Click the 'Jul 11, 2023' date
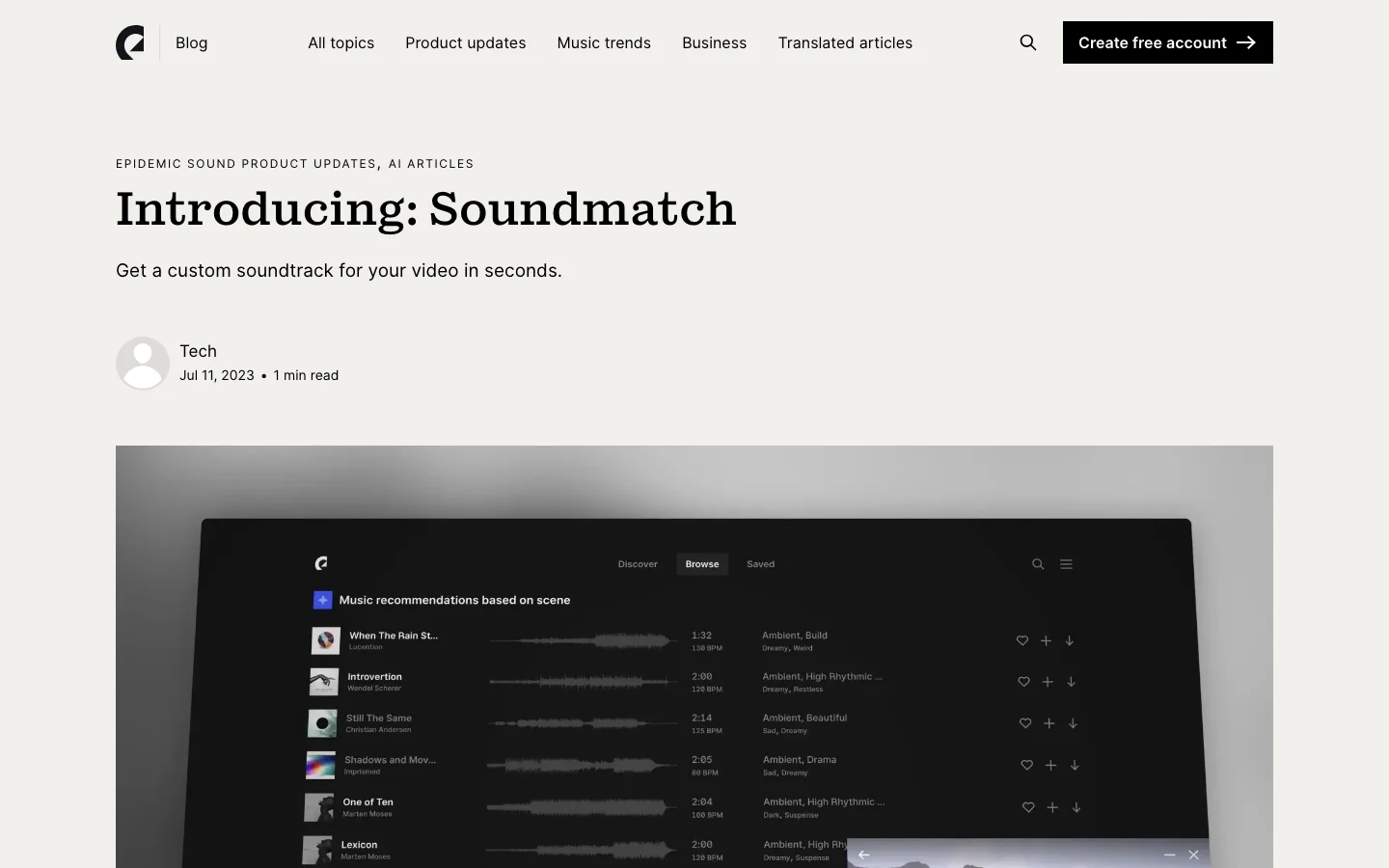 coord(217,375)
